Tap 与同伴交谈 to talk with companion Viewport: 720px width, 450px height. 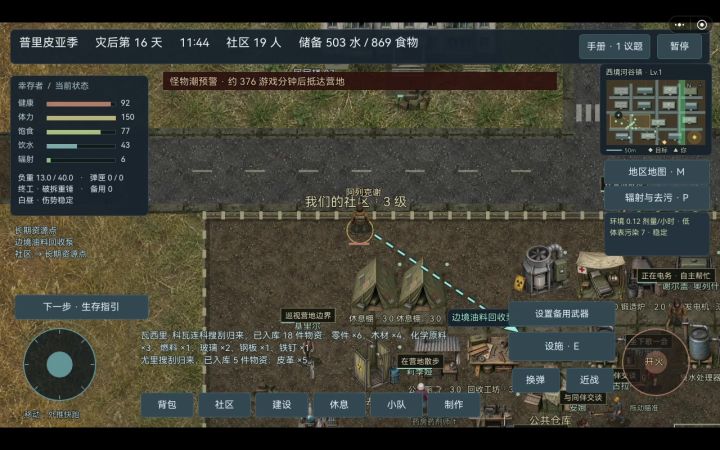[583, 398]
